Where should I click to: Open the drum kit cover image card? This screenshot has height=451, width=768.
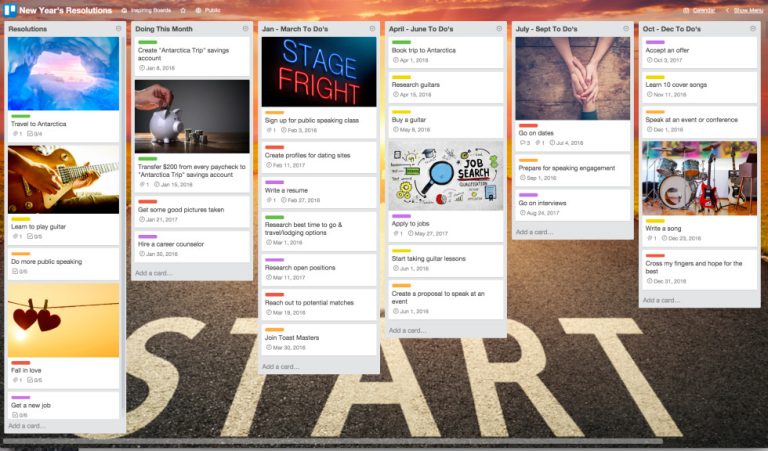[x=699, y=178]
